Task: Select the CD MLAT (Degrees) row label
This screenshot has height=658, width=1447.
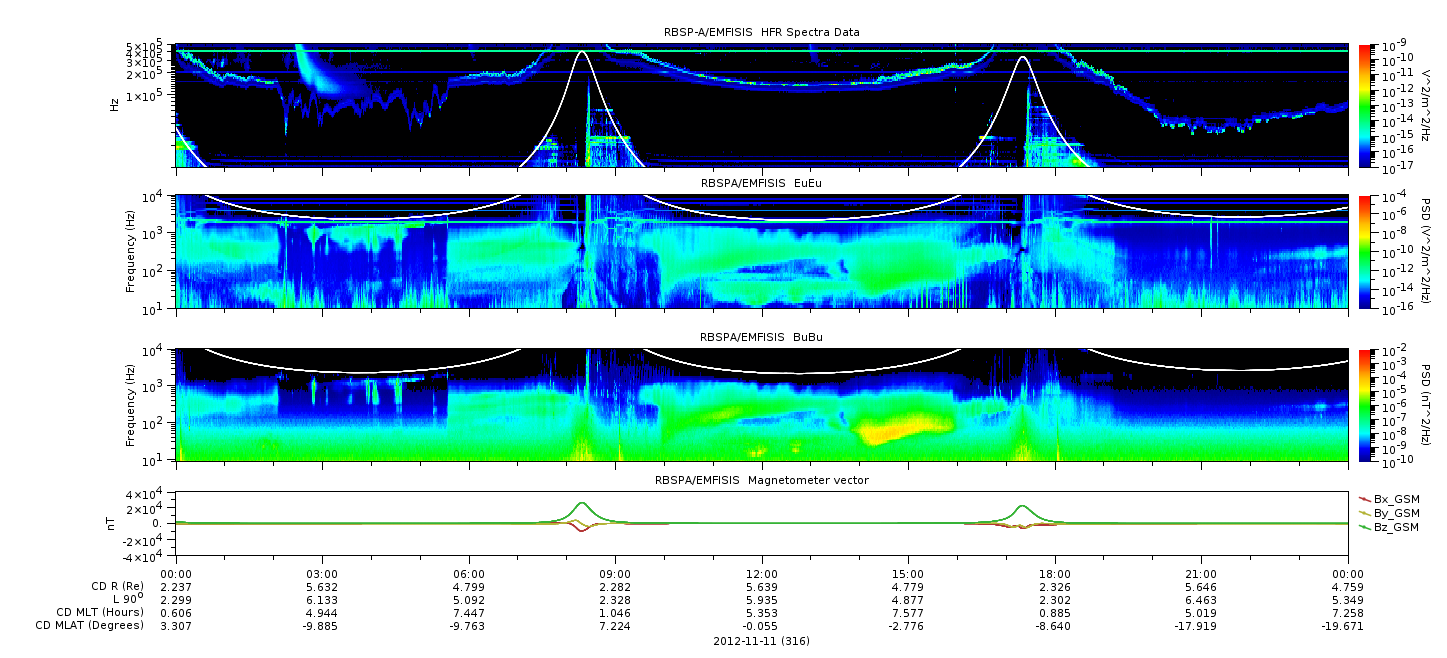Action: click(90, 626)
